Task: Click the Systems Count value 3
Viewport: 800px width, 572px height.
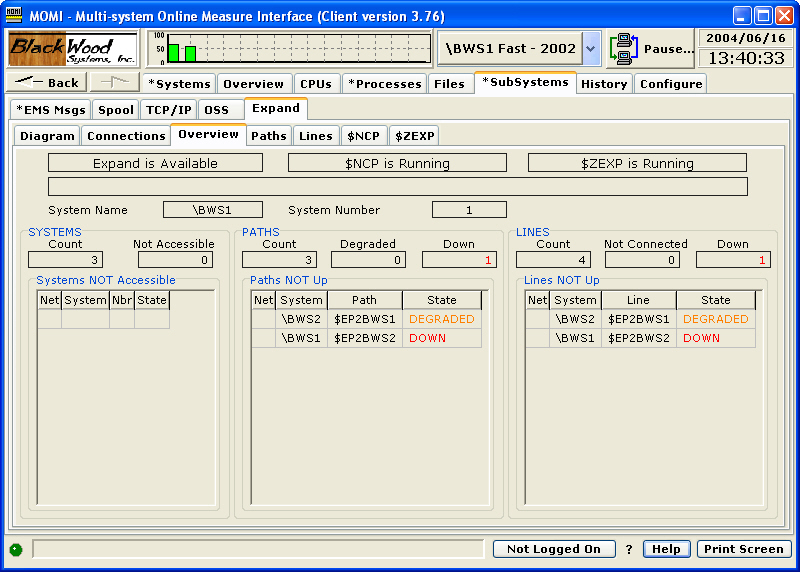Action: 65,260
